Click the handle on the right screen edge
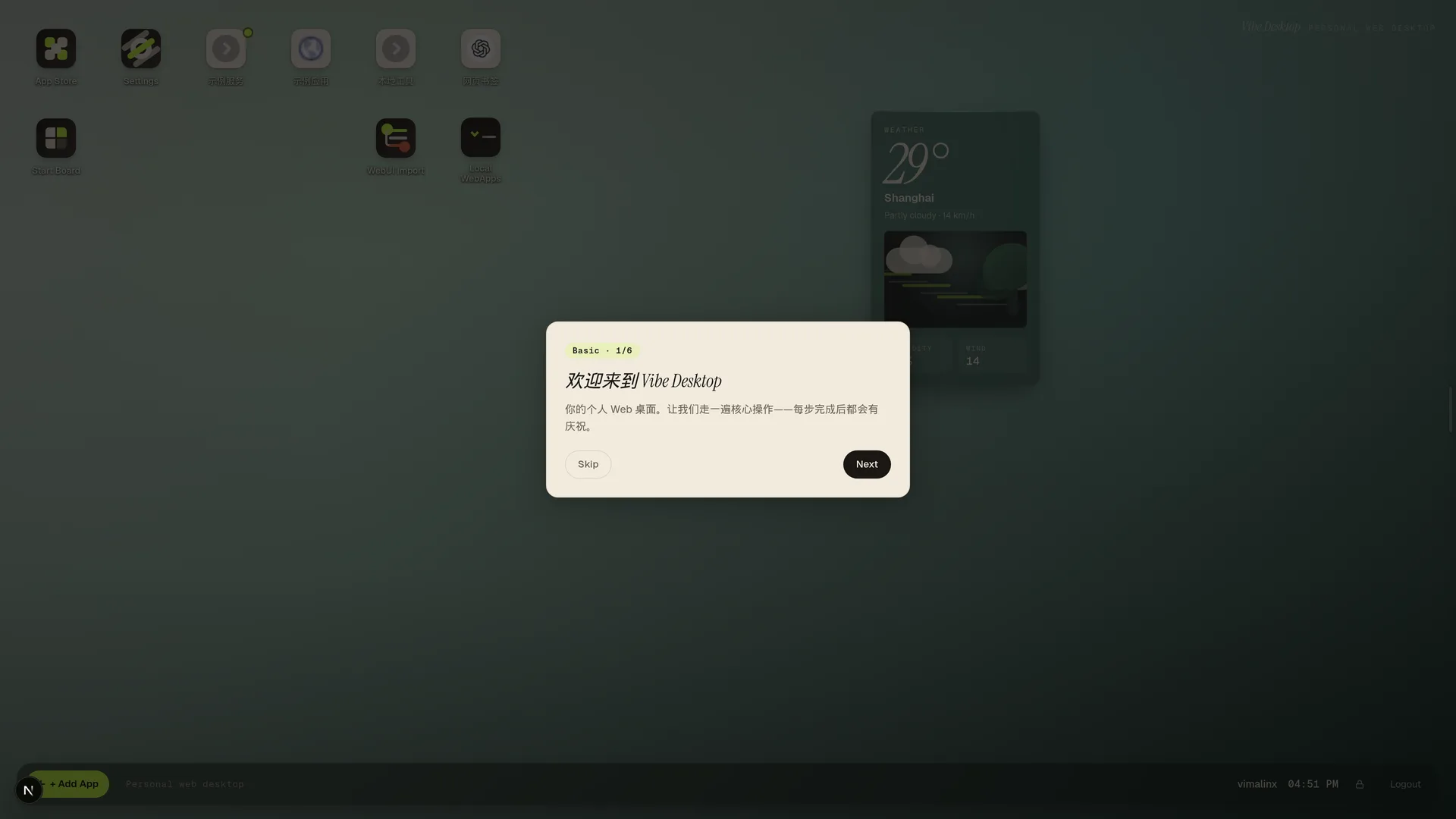The width and height of the screenshot is (1456, 819). pyautogui.click(x=1451, y=409)
